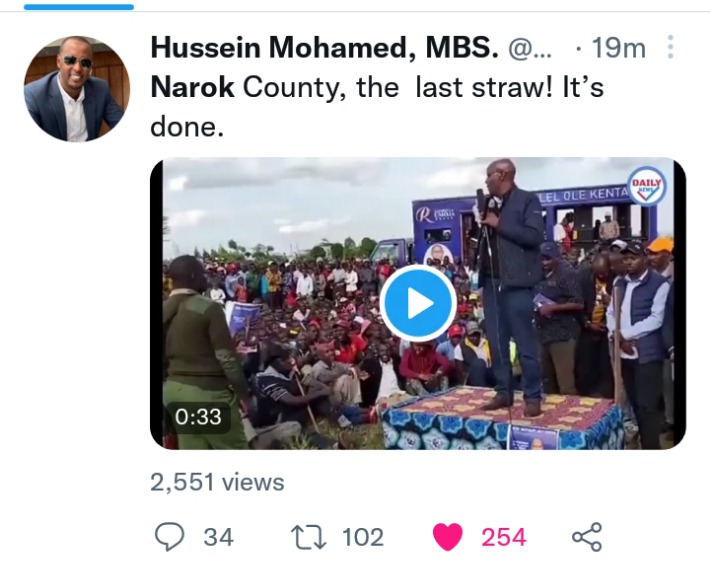View the 2,551 views count
Screen dimensions: 710x564
point(217,482)
